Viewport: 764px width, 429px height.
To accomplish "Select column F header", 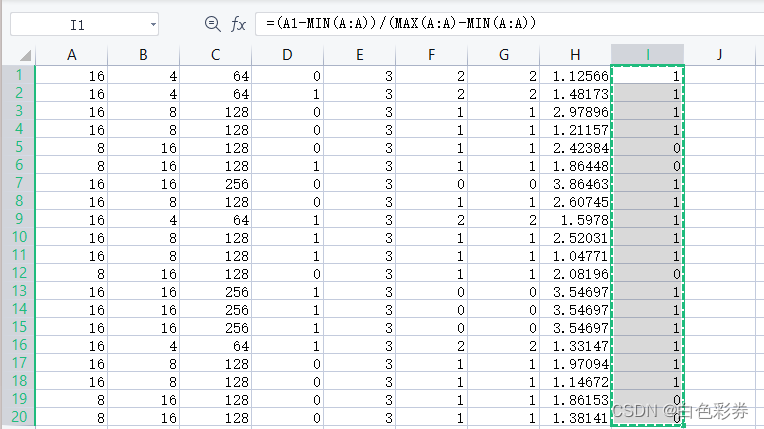I will tap(432, 55).
